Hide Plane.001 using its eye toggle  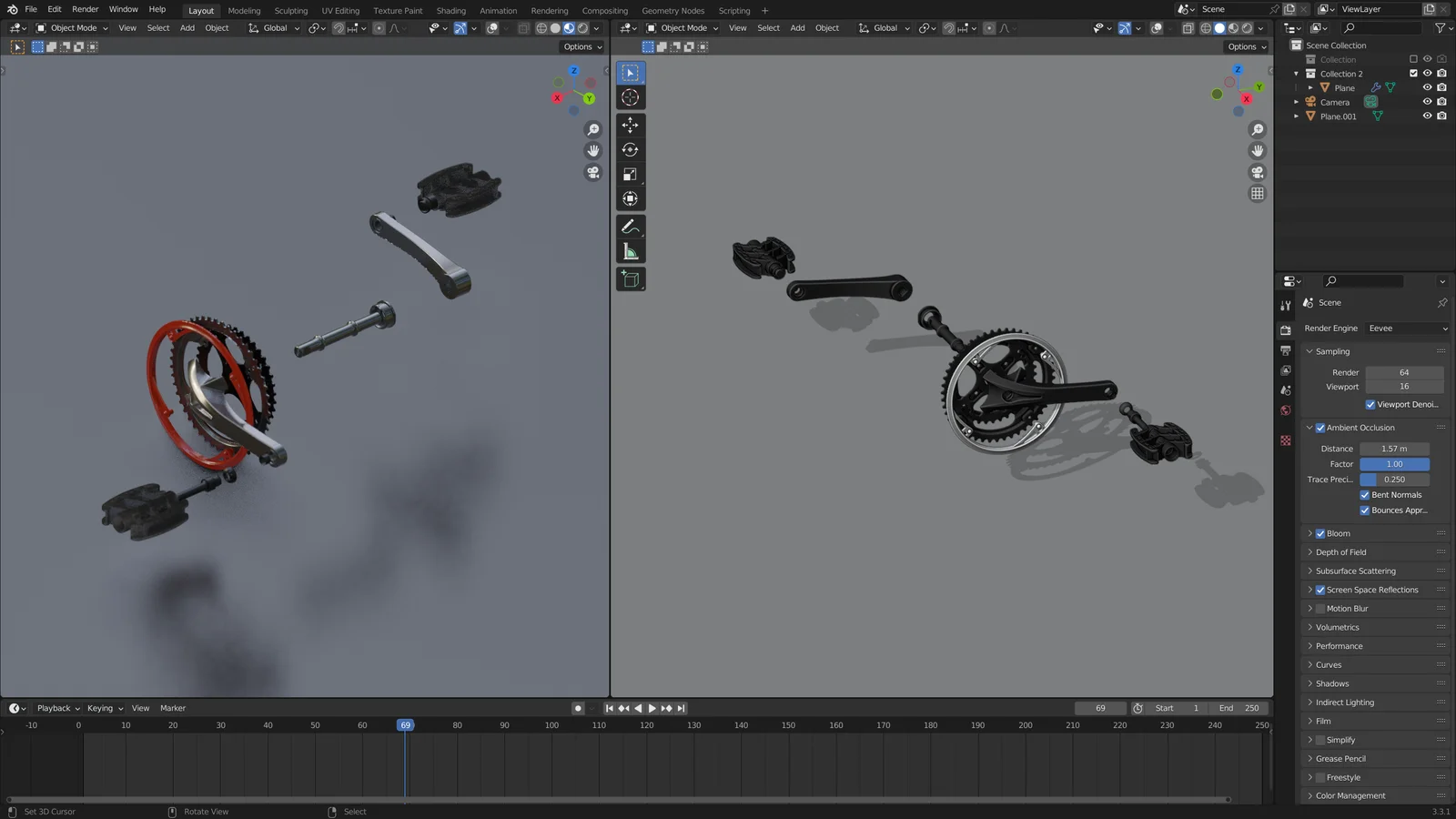[1427, 116]
